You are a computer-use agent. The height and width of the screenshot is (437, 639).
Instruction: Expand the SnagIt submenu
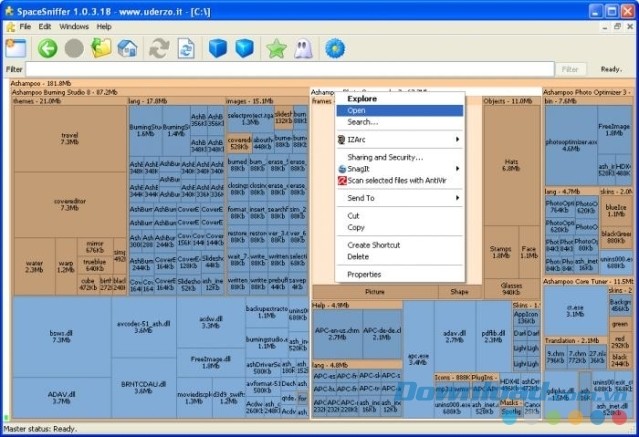[x=399, y=169]
